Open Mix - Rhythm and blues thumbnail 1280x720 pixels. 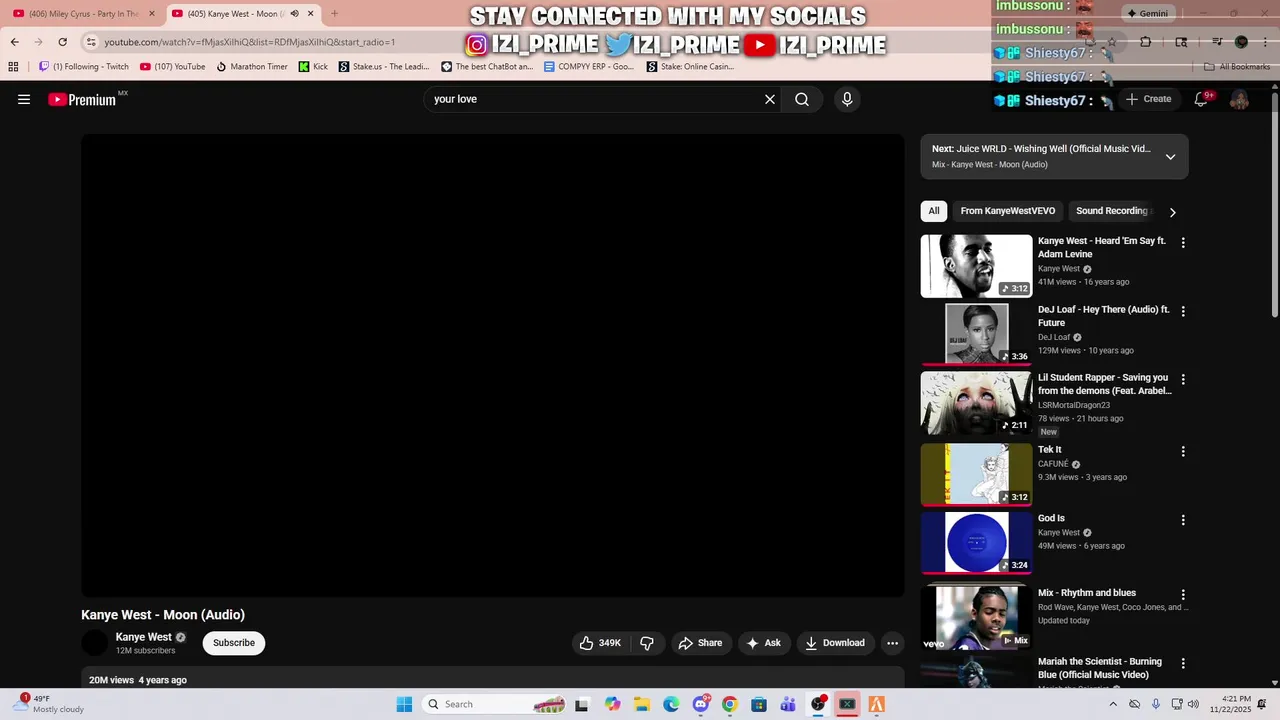point(976,617)
